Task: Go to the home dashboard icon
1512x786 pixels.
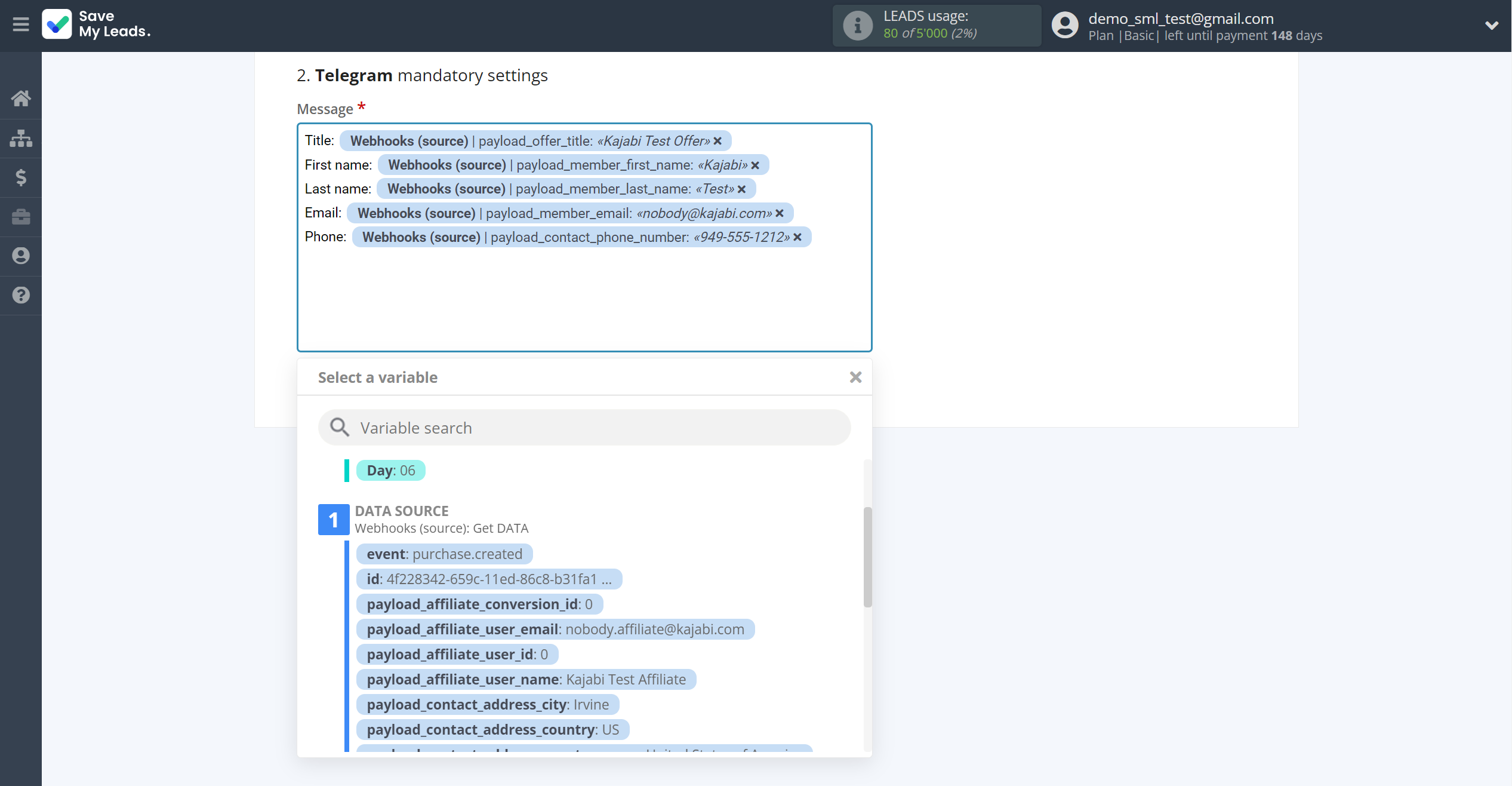Action: pos(21,99)
